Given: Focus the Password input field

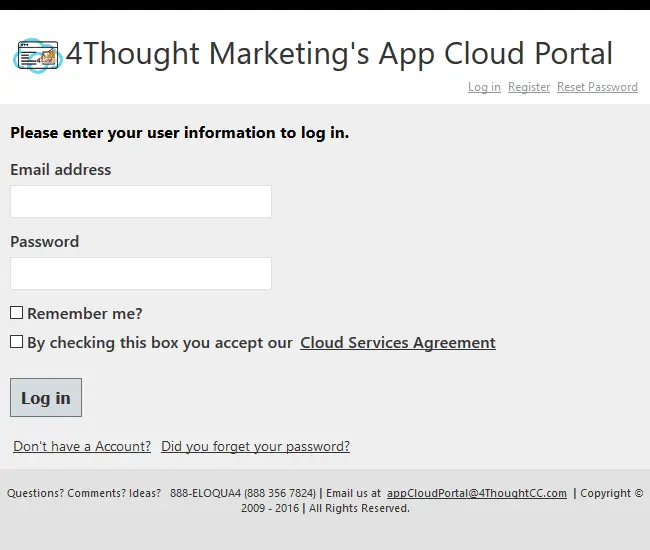Looking at the screenshot, I should [141, 274].
